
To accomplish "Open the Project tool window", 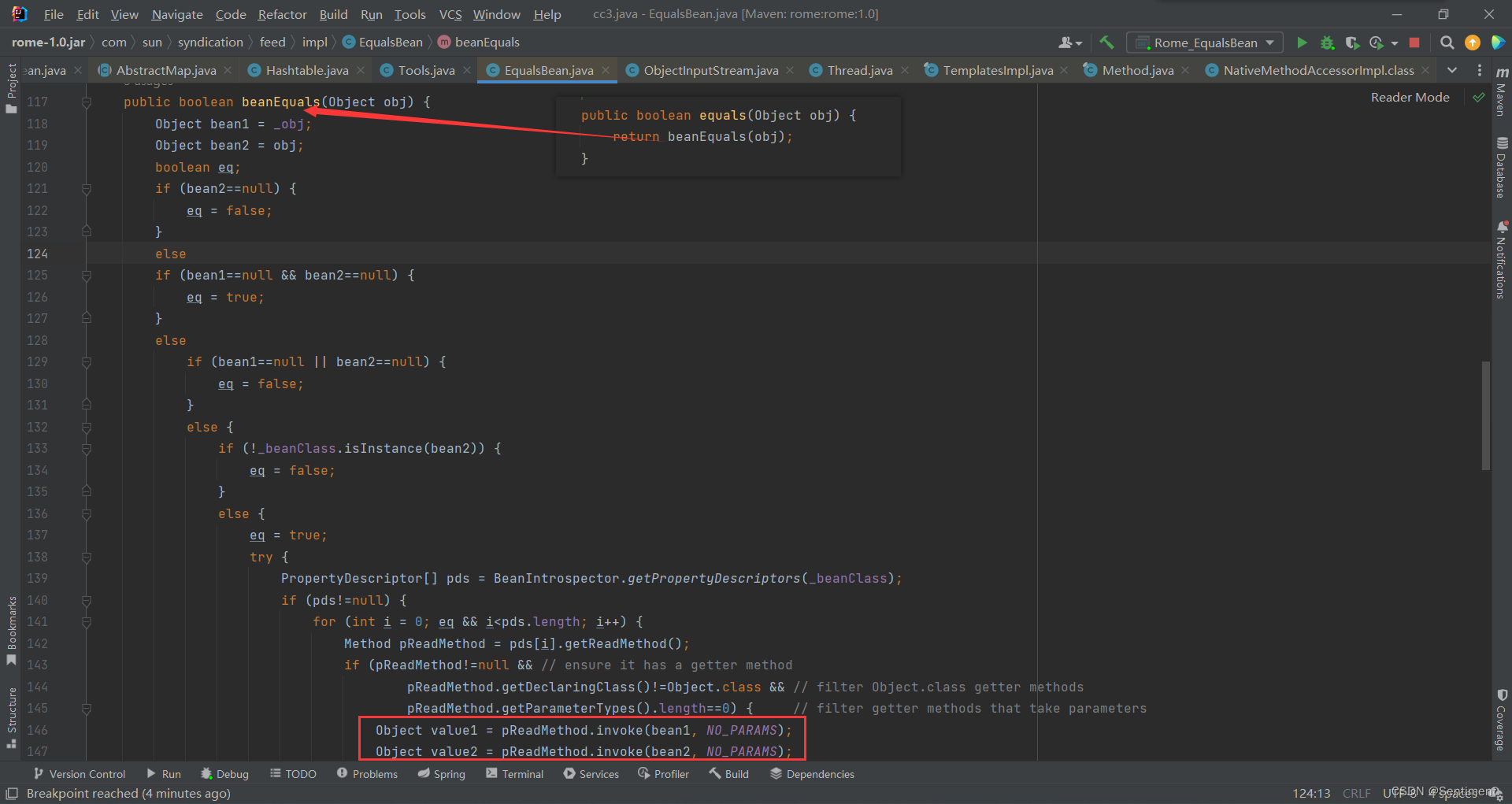I will 11,88.
